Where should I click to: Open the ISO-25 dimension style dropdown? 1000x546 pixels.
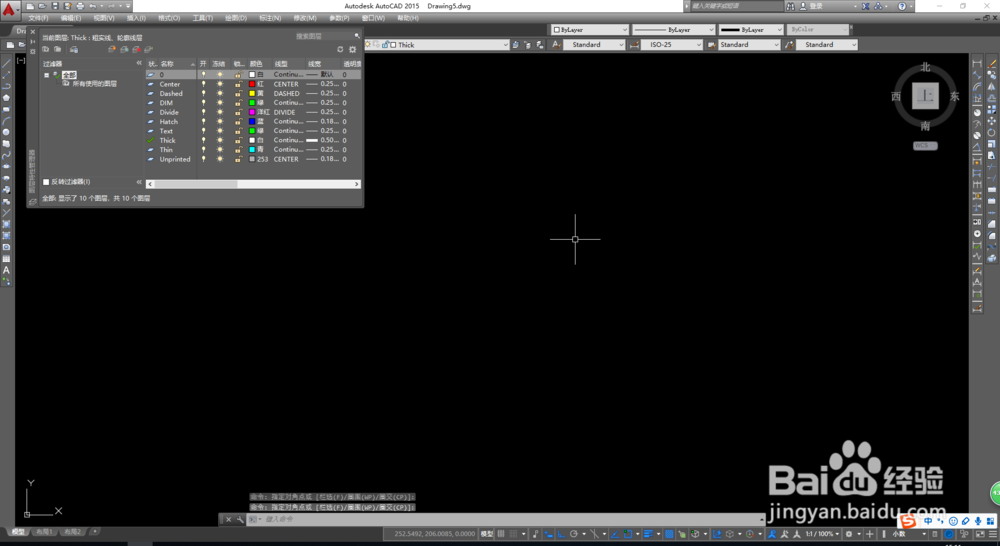672,45
